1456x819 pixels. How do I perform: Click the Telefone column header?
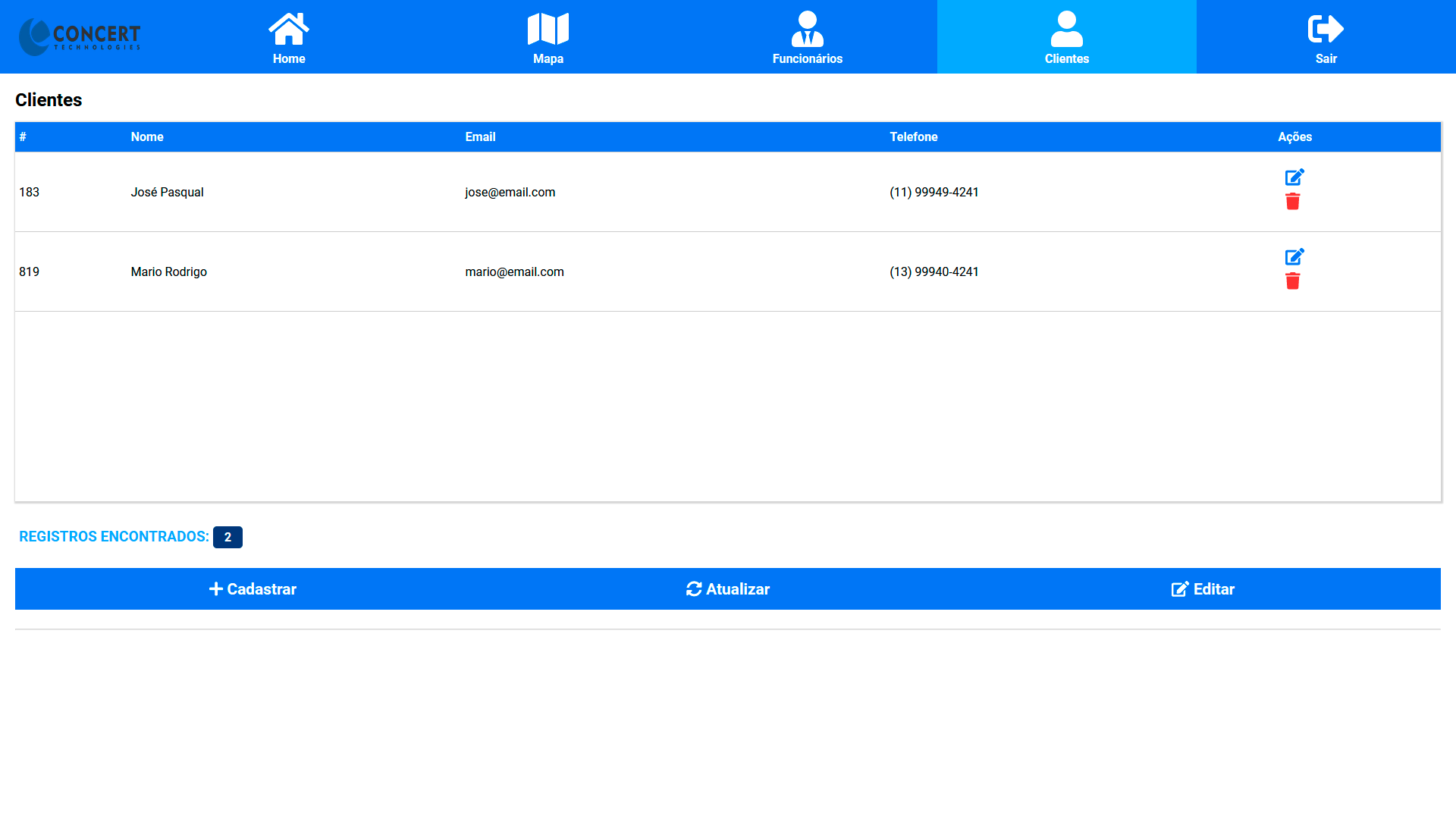(x=913, y=137)
